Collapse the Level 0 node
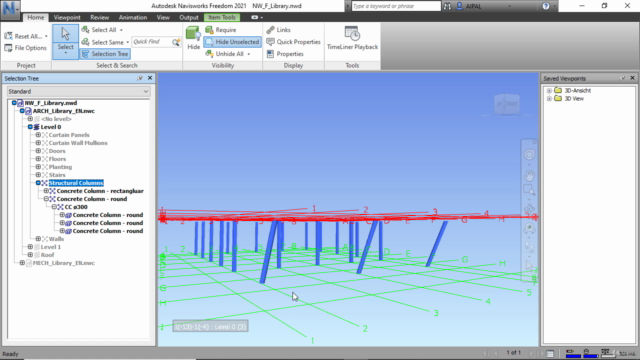 tap(30, 127)
